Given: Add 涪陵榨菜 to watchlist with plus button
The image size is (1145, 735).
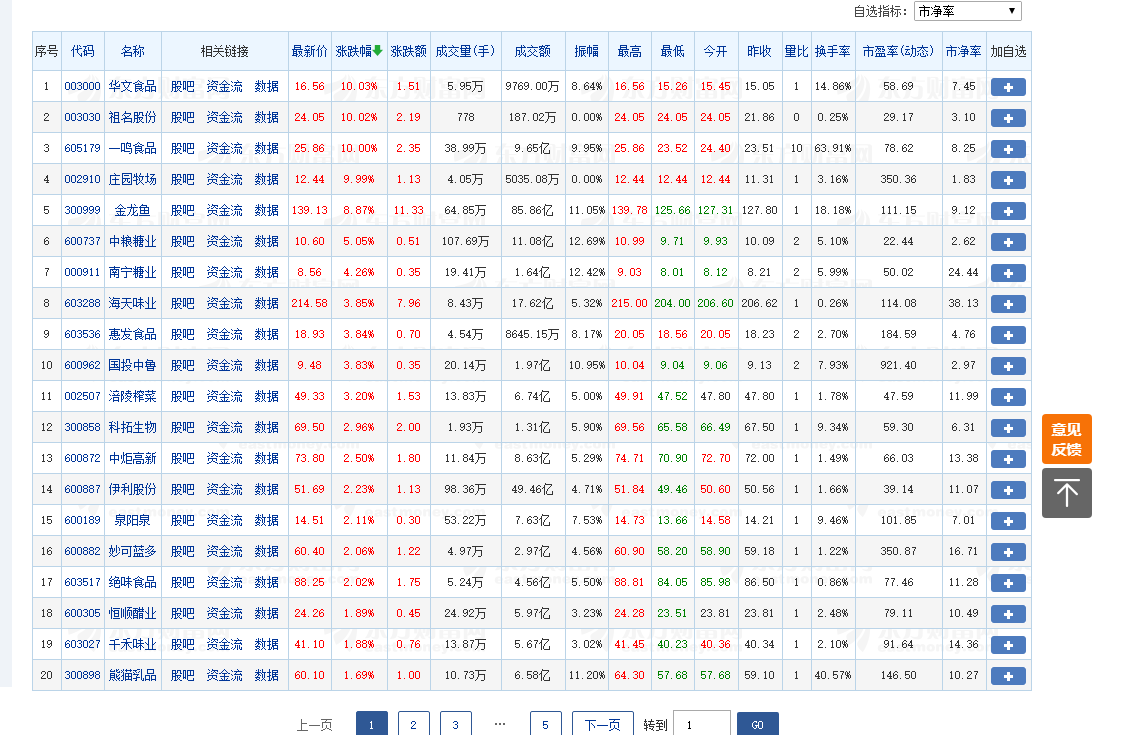Looking at the screenshot, I should pos(1008,397).
